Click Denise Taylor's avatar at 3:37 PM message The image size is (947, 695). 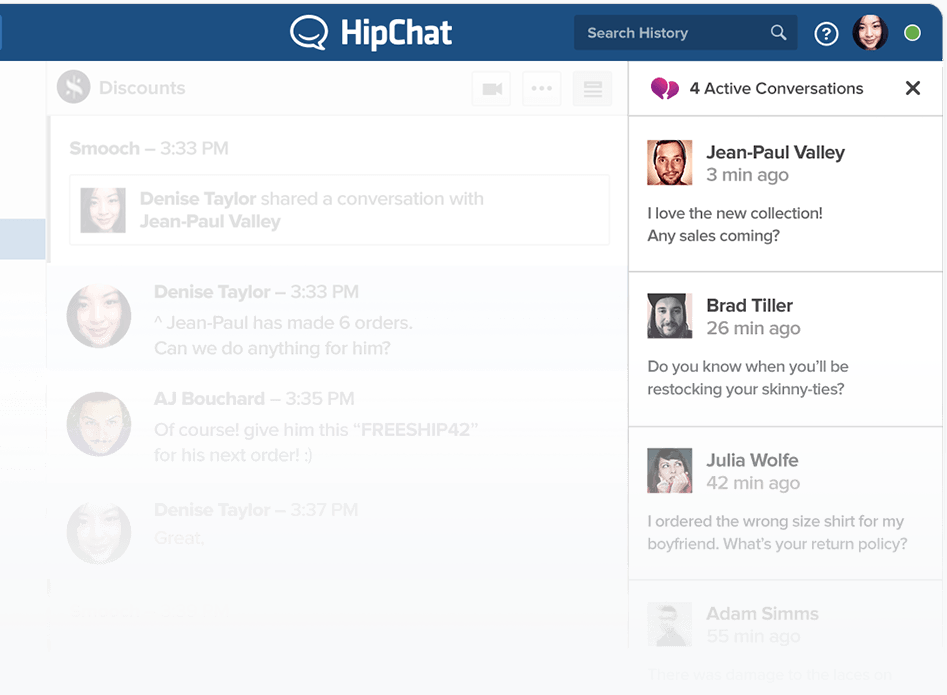[x=98, y=532]
